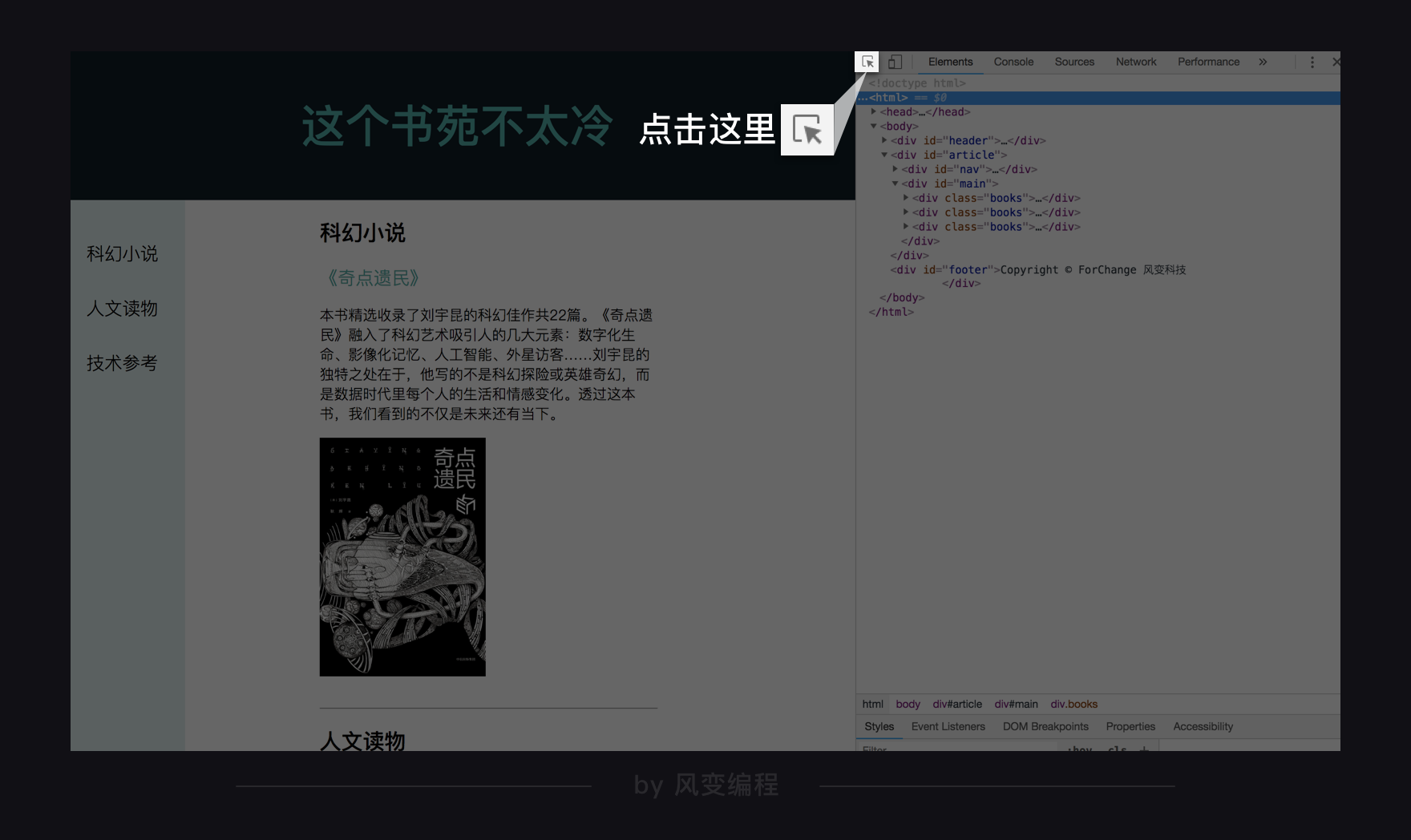Select the highlighted <html> == $0 row
Screen dimensions: 1411x840
coord(1098,98)
